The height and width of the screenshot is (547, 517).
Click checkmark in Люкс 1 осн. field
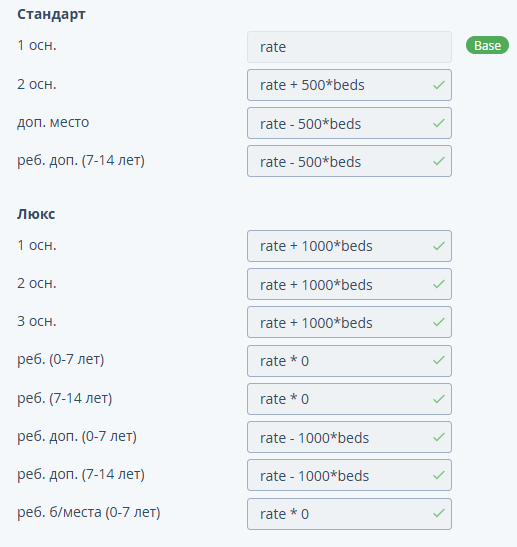point(439,246)
